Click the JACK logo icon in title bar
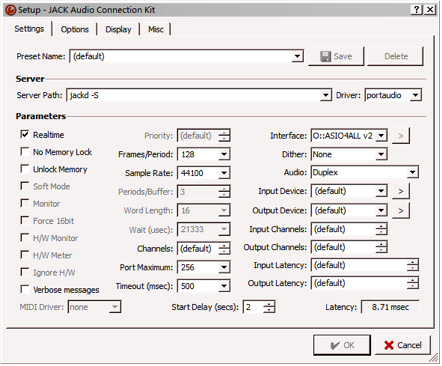 coord(10,10)
